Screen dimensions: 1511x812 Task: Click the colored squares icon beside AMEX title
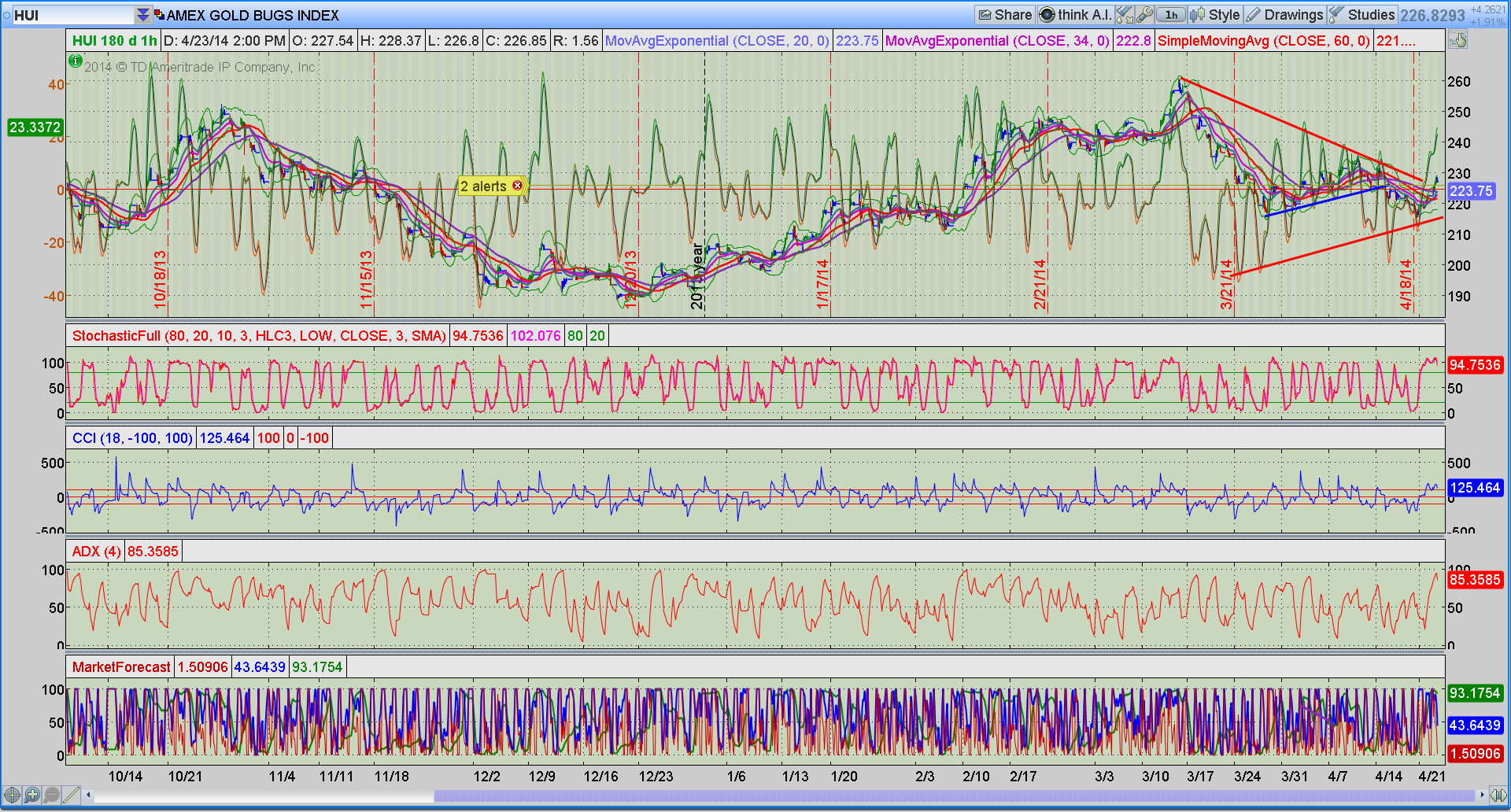pos(160,15)
